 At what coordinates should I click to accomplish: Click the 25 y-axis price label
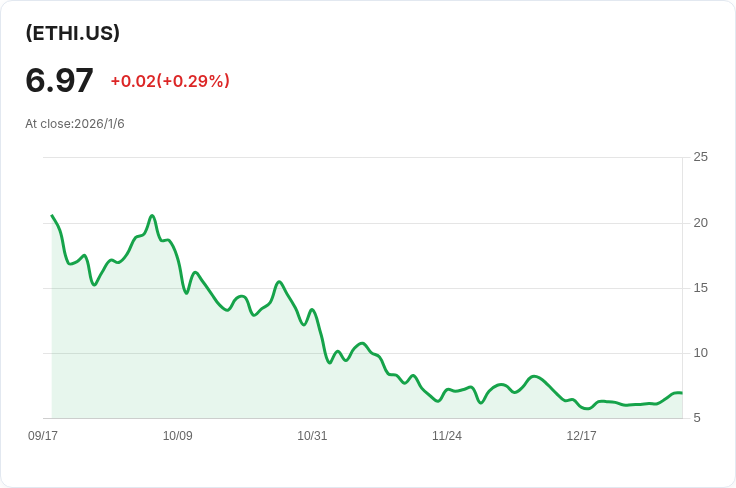click(700, 157)
